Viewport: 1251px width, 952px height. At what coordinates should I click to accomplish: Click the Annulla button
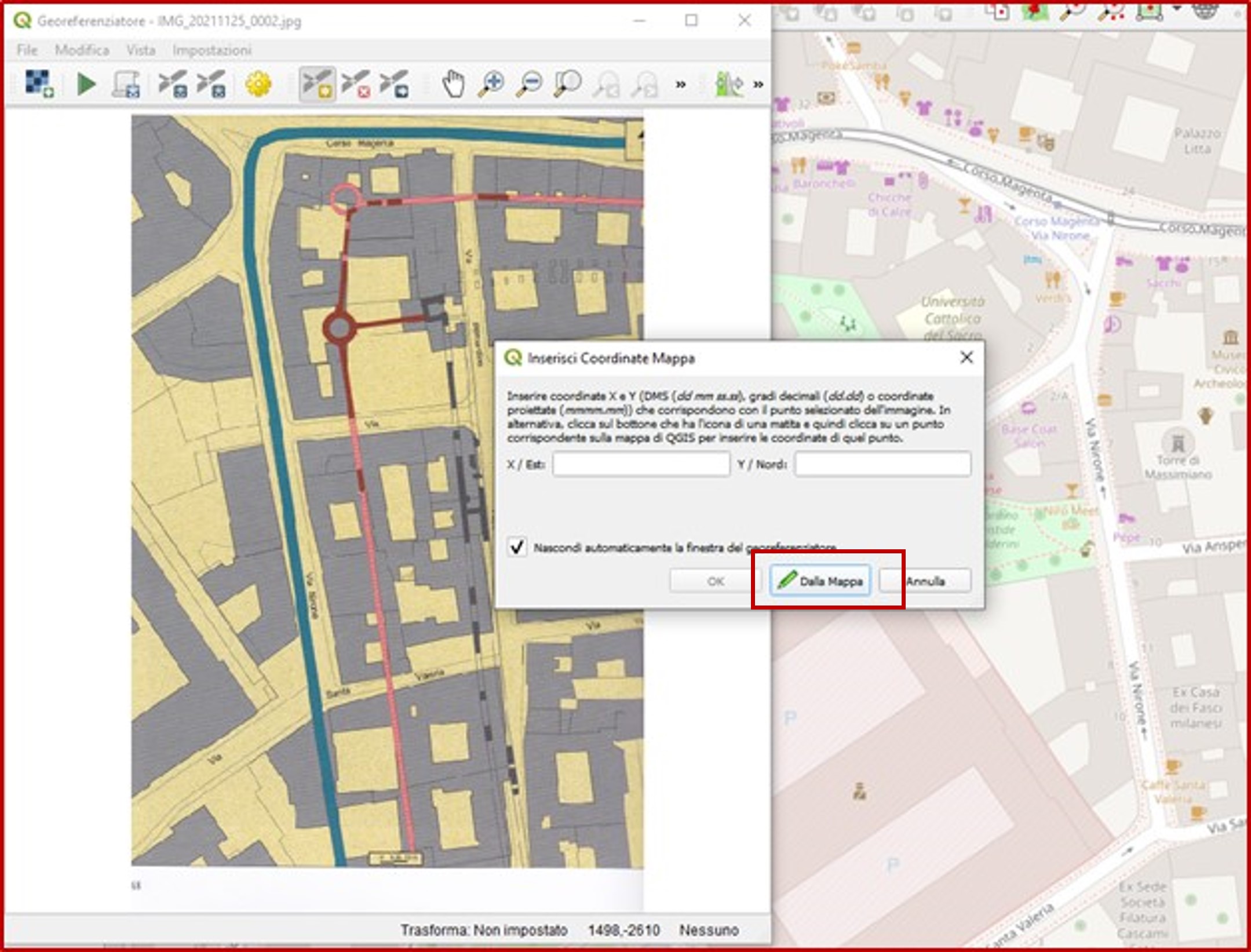pos(925,581)
